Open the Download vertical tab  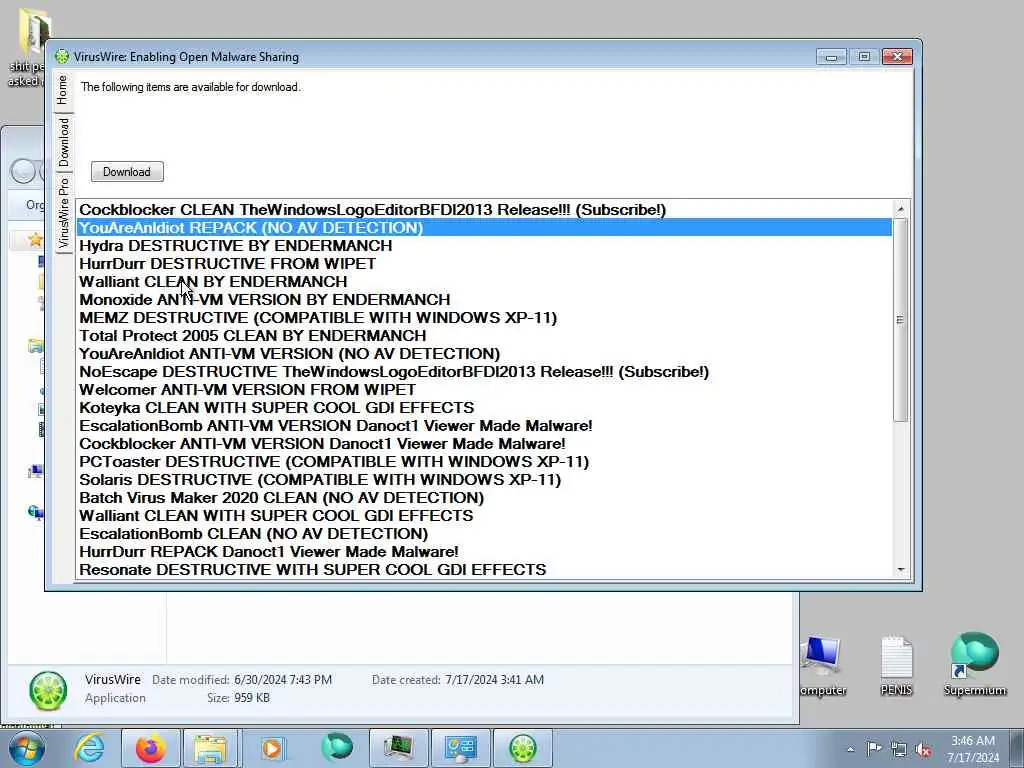(63, 142)
